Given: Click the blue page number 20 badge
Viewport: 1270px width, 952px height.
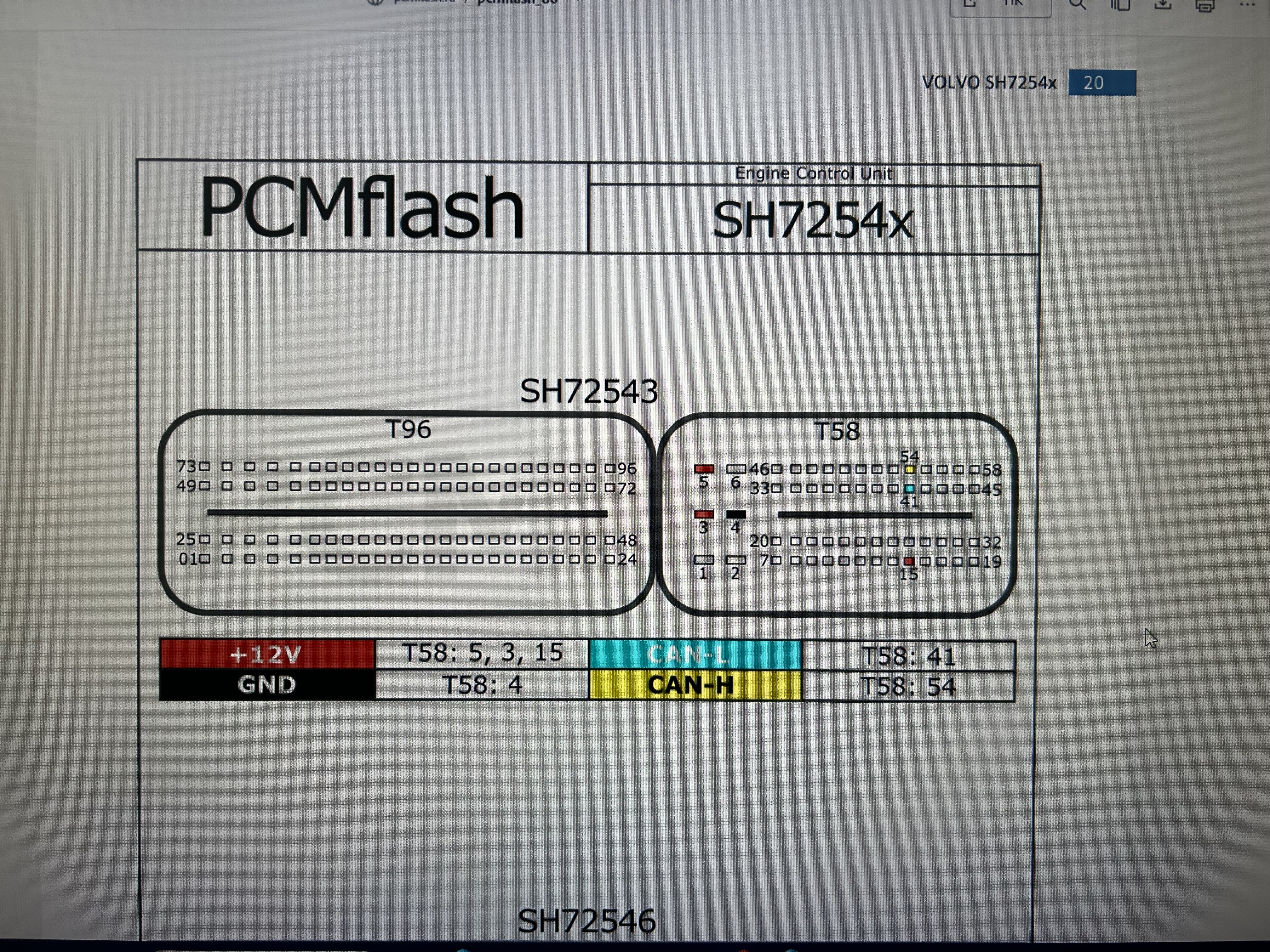Looking at the screenshot, I should pyautogui.click(x=1101, y=82).
